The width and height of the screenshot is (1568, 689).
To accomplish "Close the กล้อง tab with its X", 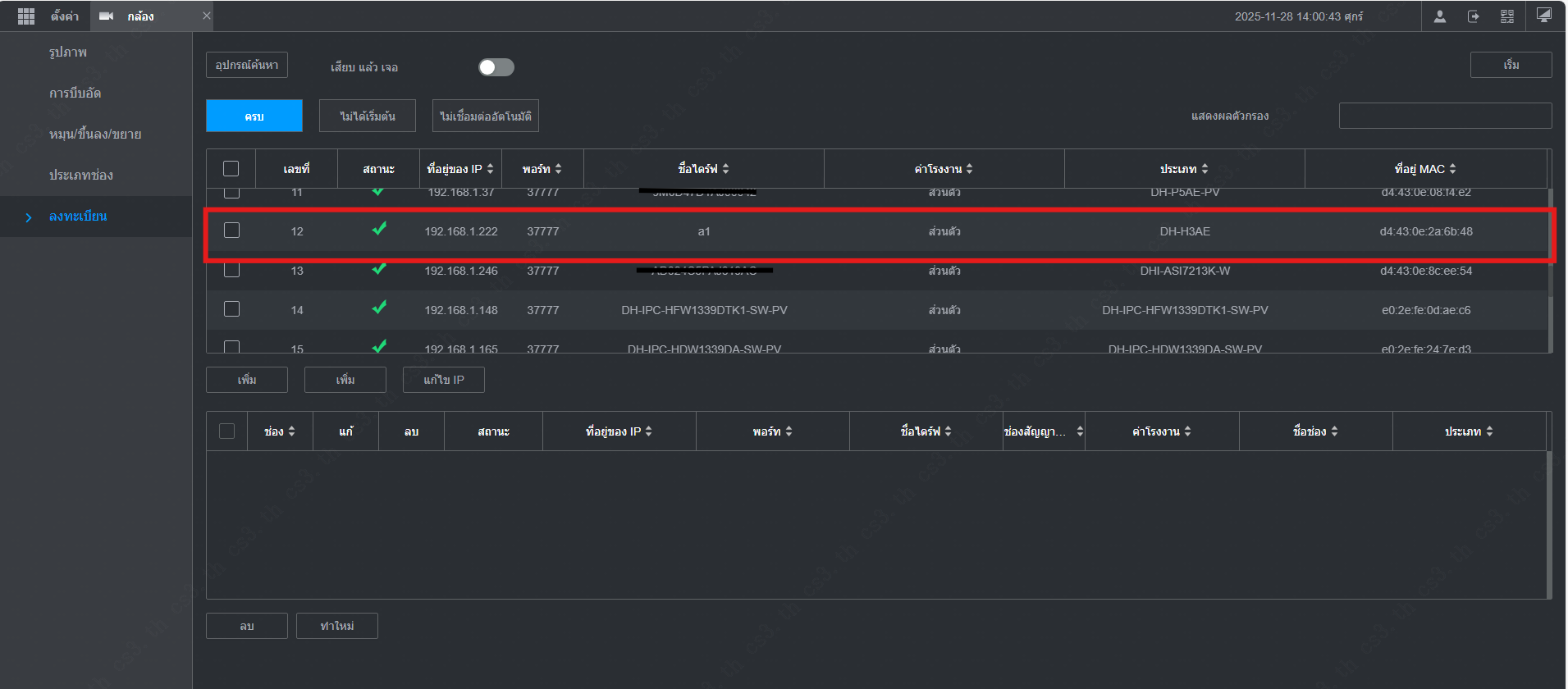I will 206,16.
